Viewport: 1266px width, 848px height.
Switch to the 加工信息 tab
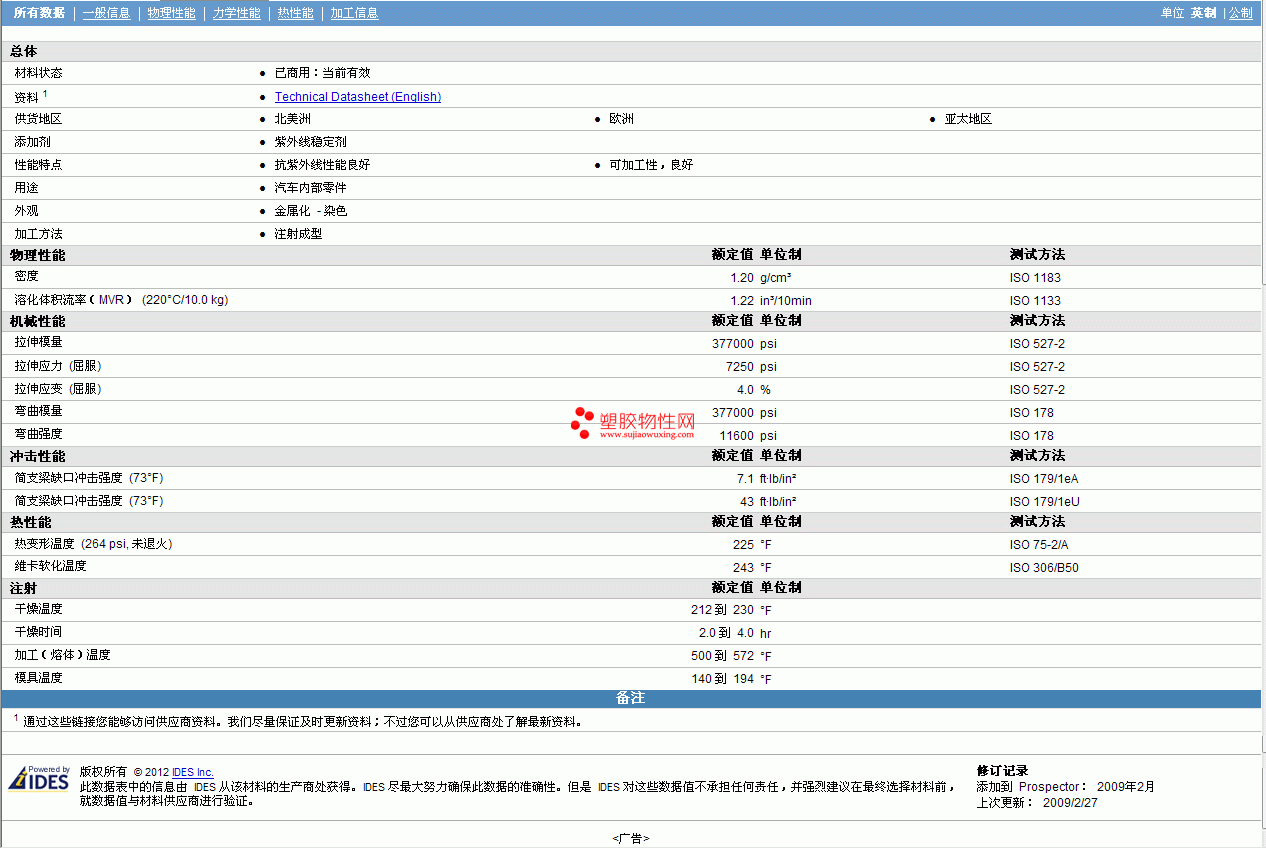pos(354,13)
